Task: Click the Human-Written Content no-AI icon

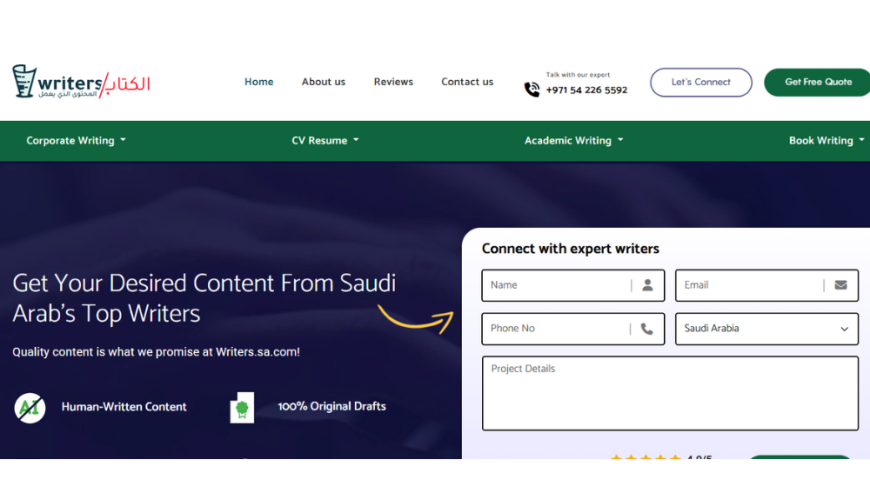Action: click(30, 407)
